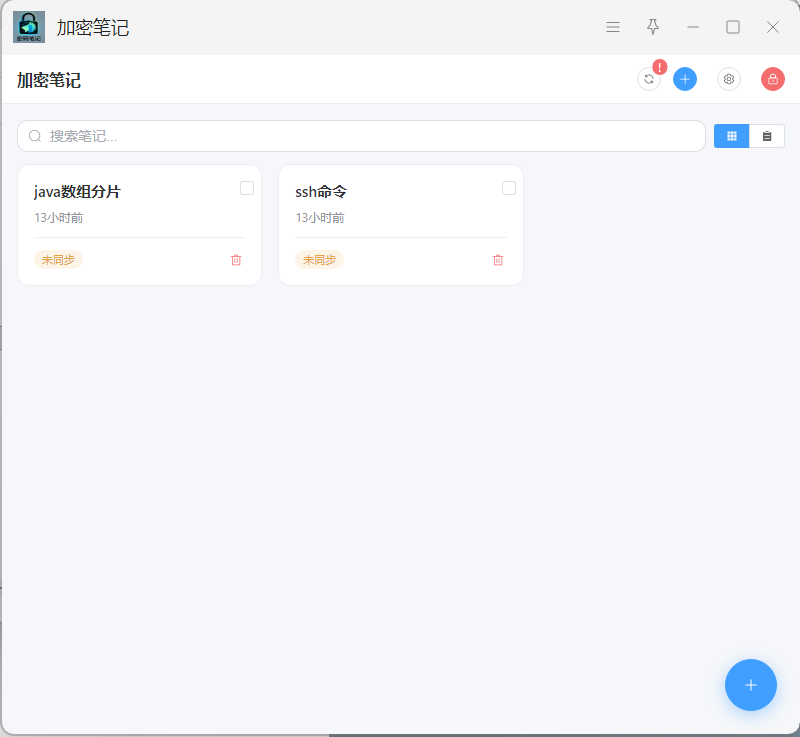This screenshot has width=800, height=737.
Task: Delete the ssh命令 note
Action: point(498,260)
